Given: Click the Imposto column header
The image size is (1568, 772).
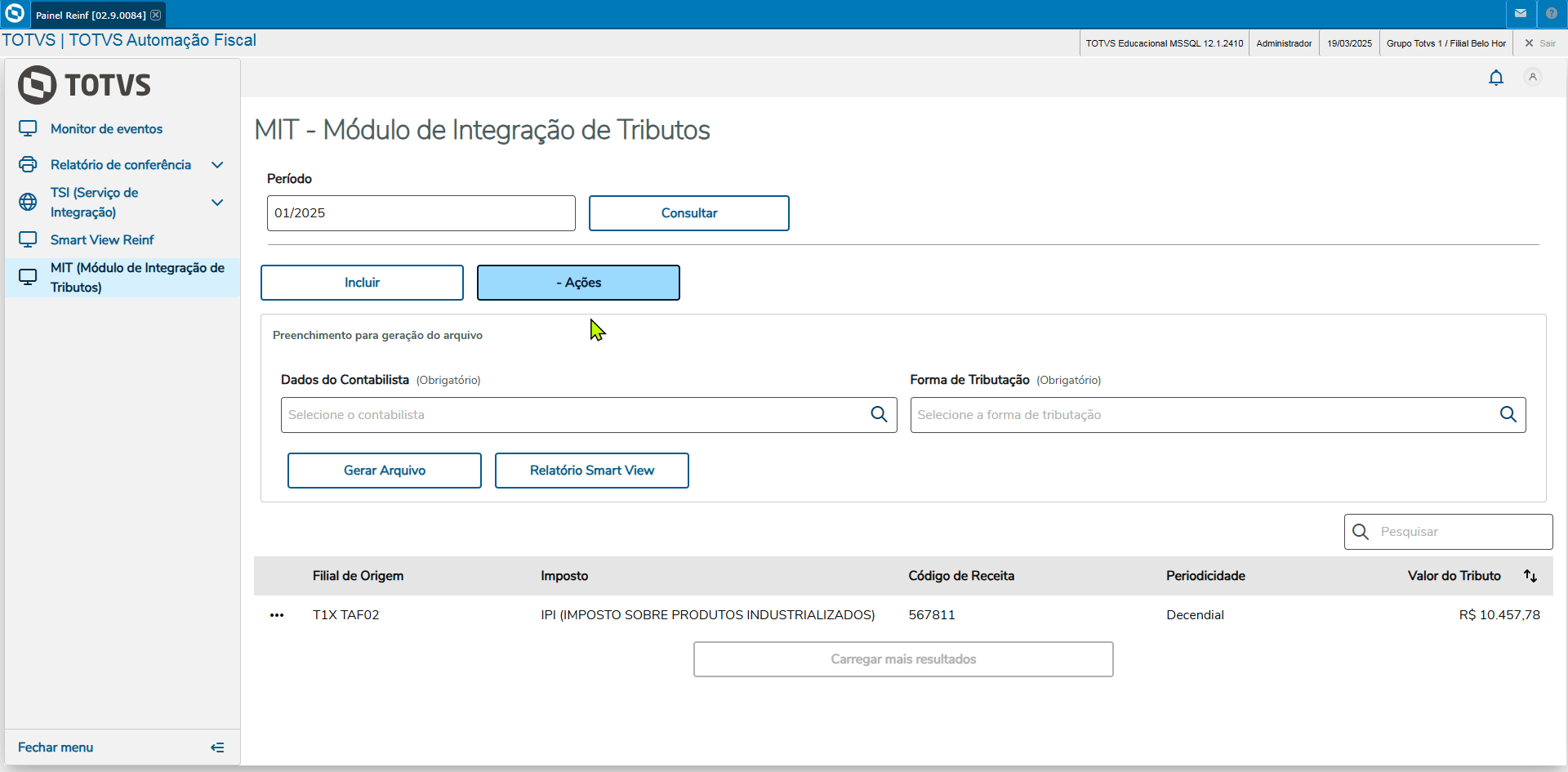Looking at the screenshot, I should tap(564, 576).
